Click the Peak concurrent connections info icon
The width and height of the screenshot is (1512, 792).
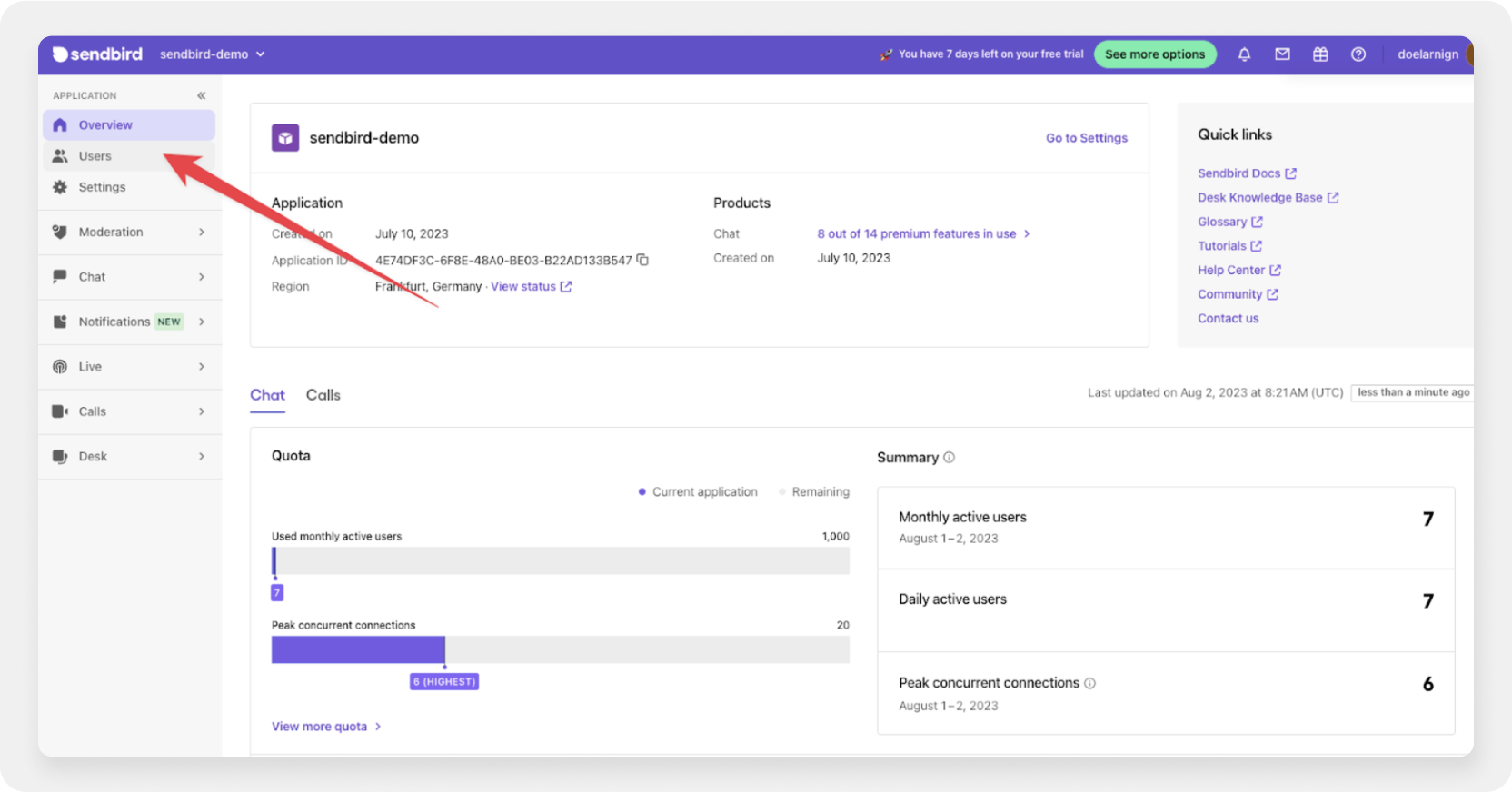(x=1089, y=683)
